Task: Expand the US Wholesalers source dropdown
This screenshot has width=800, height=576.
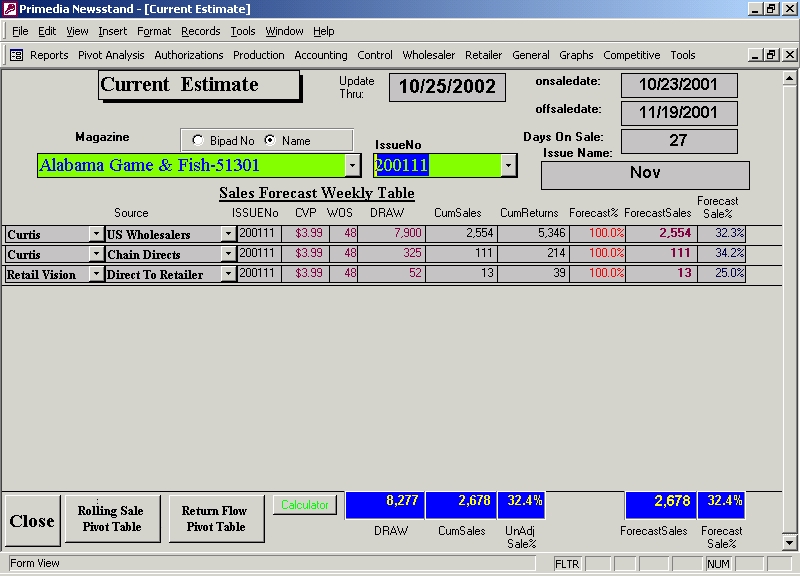Action: pyautogui.click(x=228, y=234)
